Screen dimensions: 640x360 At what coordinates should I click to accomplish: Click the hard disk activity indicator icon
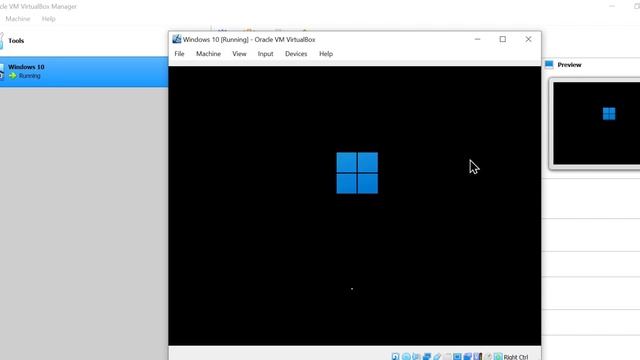point(396,357)
